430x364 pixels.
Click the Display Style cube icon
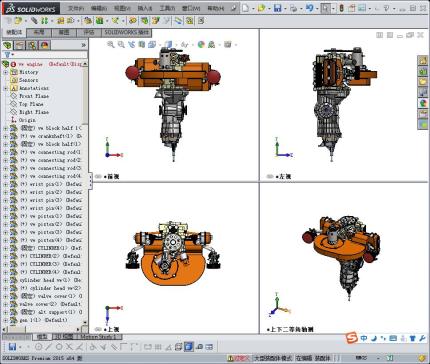[x=169, y=44]
